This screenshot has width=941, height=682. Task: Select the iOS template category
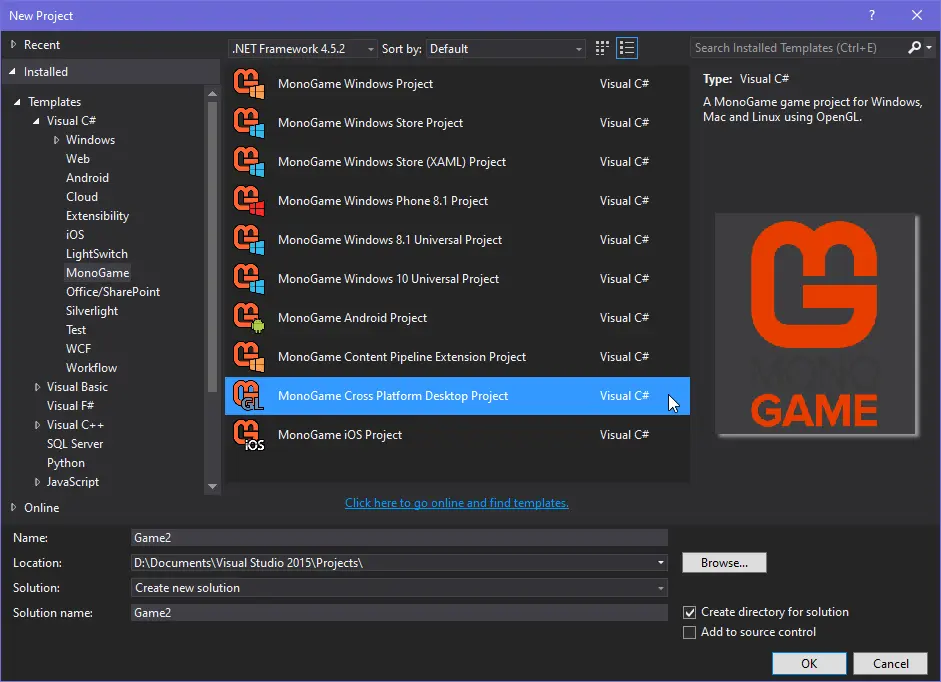[75, 235]
